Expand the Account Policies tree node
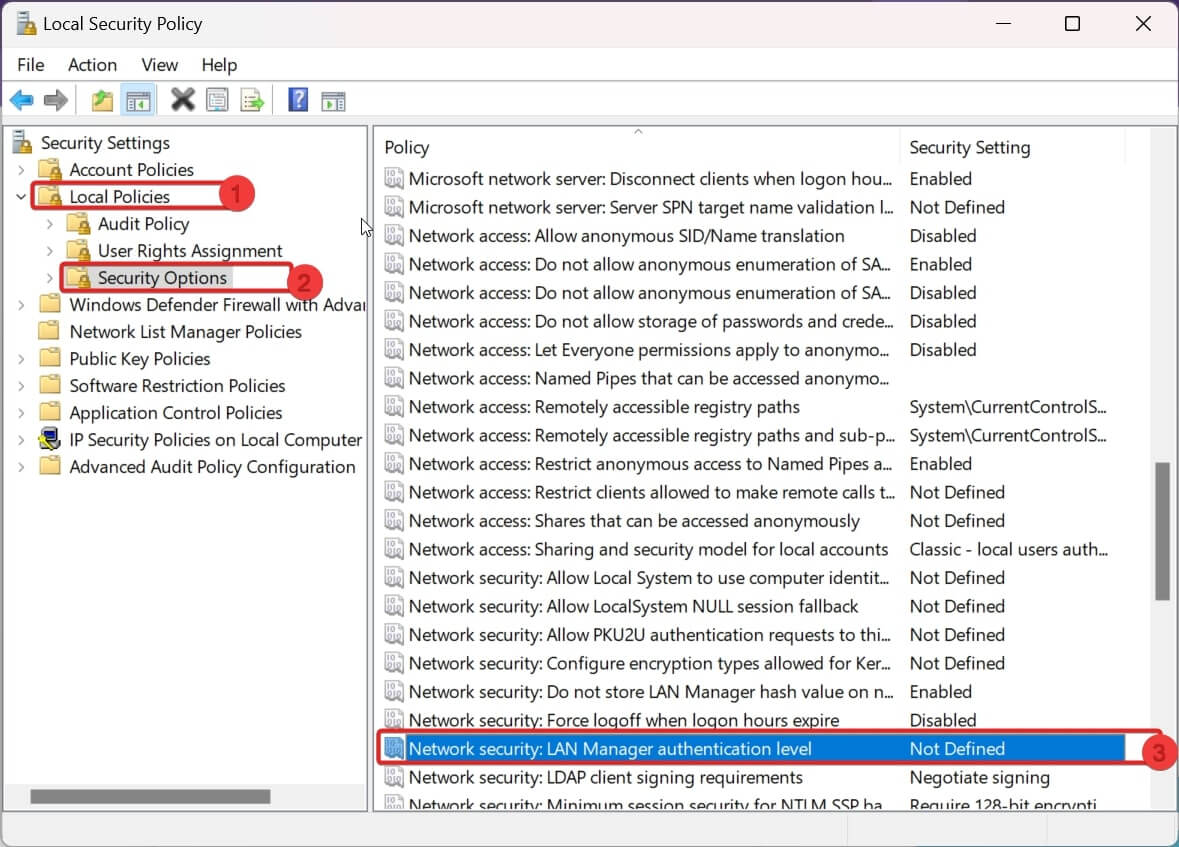1179x847 pixels. tap(21, 170)
